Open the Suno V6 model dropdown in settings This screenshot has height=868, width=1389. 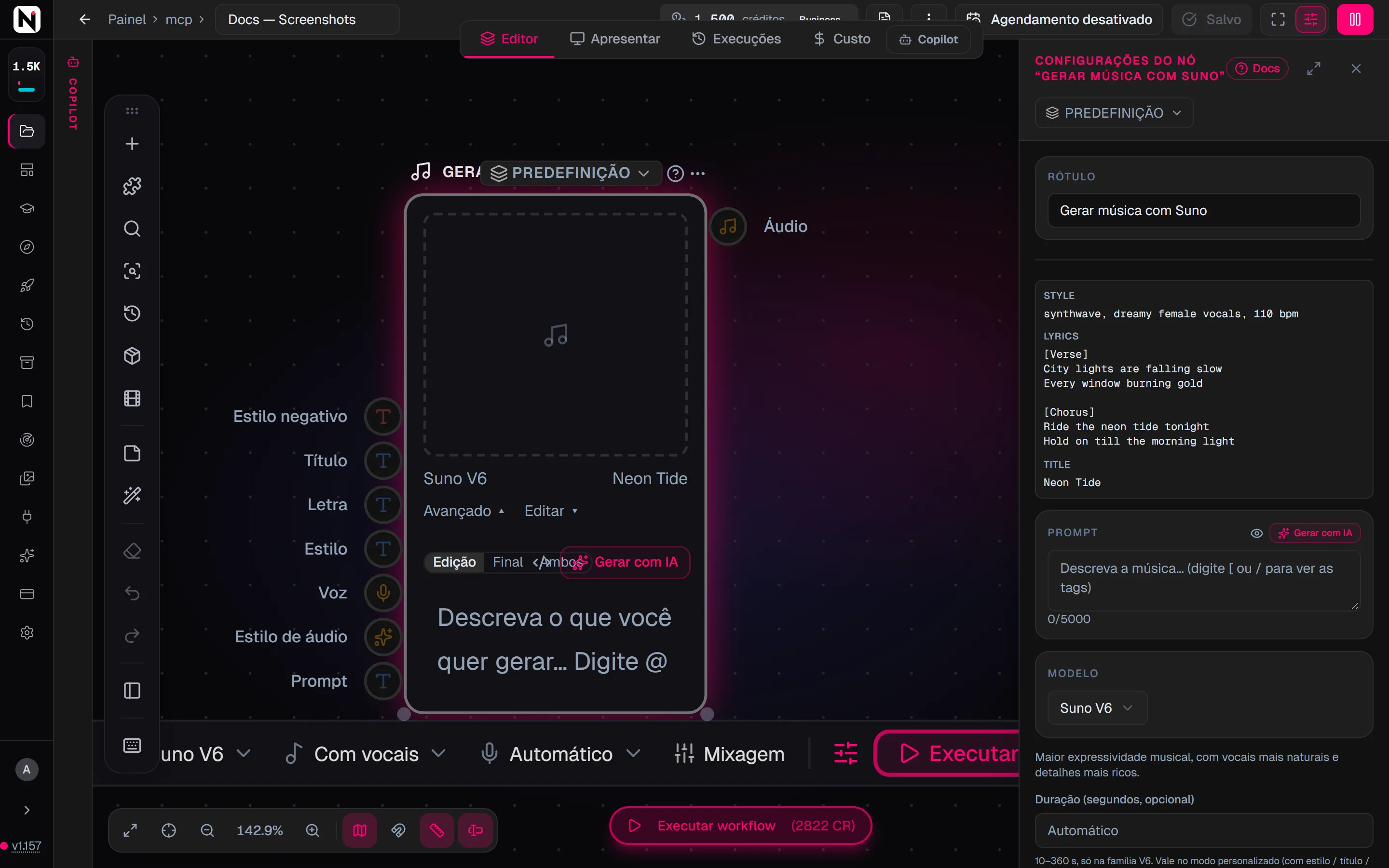(1097, 708)
